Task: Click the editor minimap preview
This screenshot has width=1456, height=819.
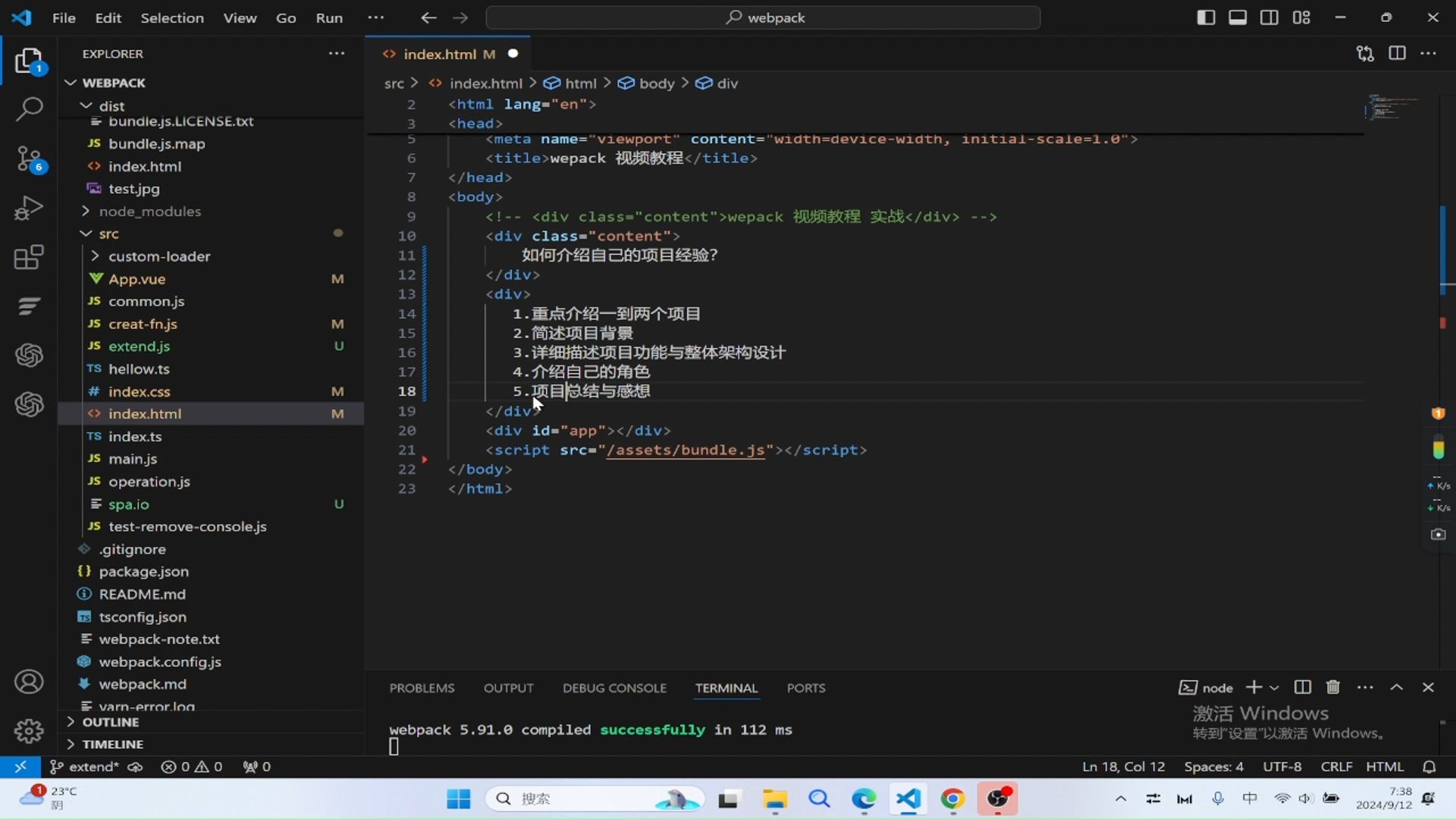Action: [1392, 107]
